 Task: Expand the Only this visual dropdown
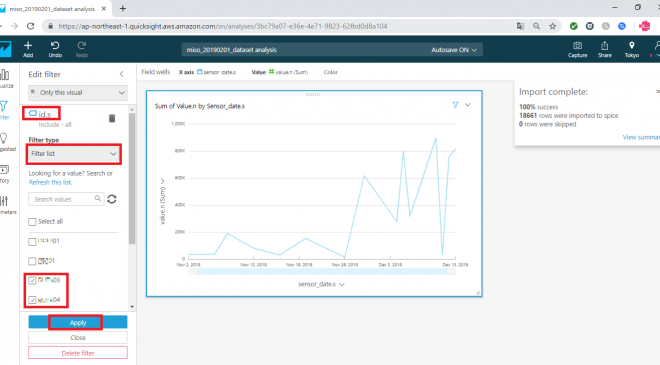click(78, 93)
